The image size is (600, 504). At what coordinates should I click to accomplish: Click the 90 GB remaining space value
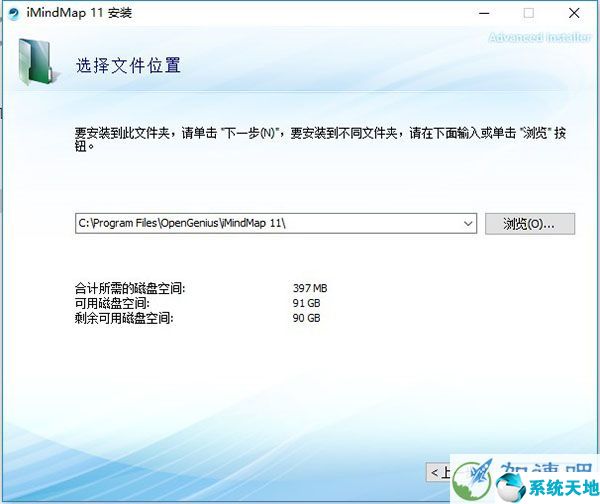click(x=307, y=318)
